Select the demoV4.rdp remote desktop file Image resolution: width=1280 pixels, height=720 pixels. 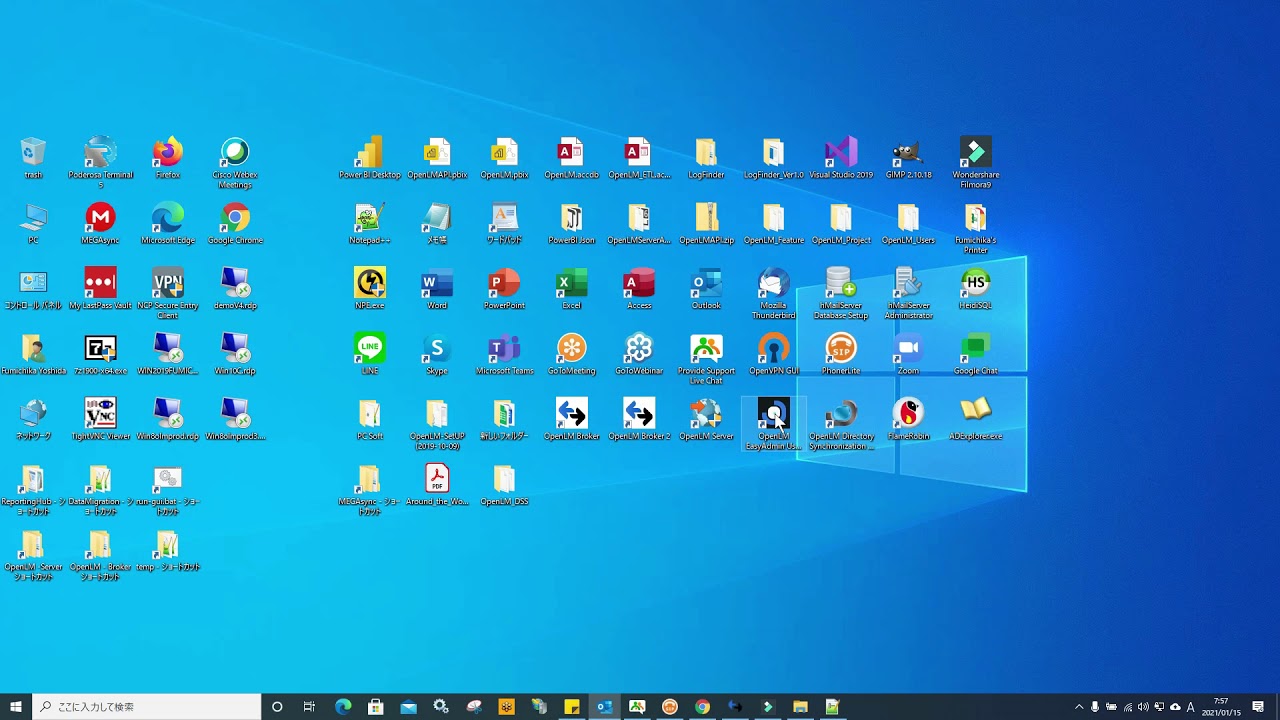point(235,289)
